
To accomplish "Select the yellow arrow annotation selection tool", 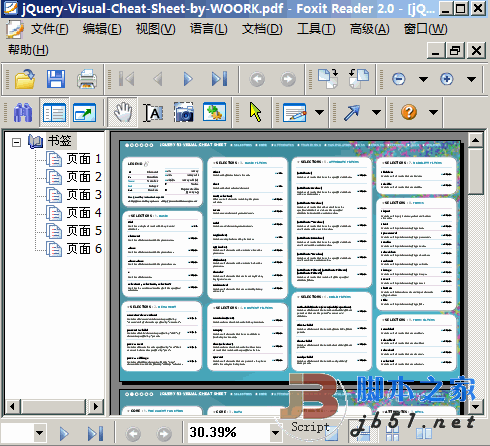I will 256,112.
